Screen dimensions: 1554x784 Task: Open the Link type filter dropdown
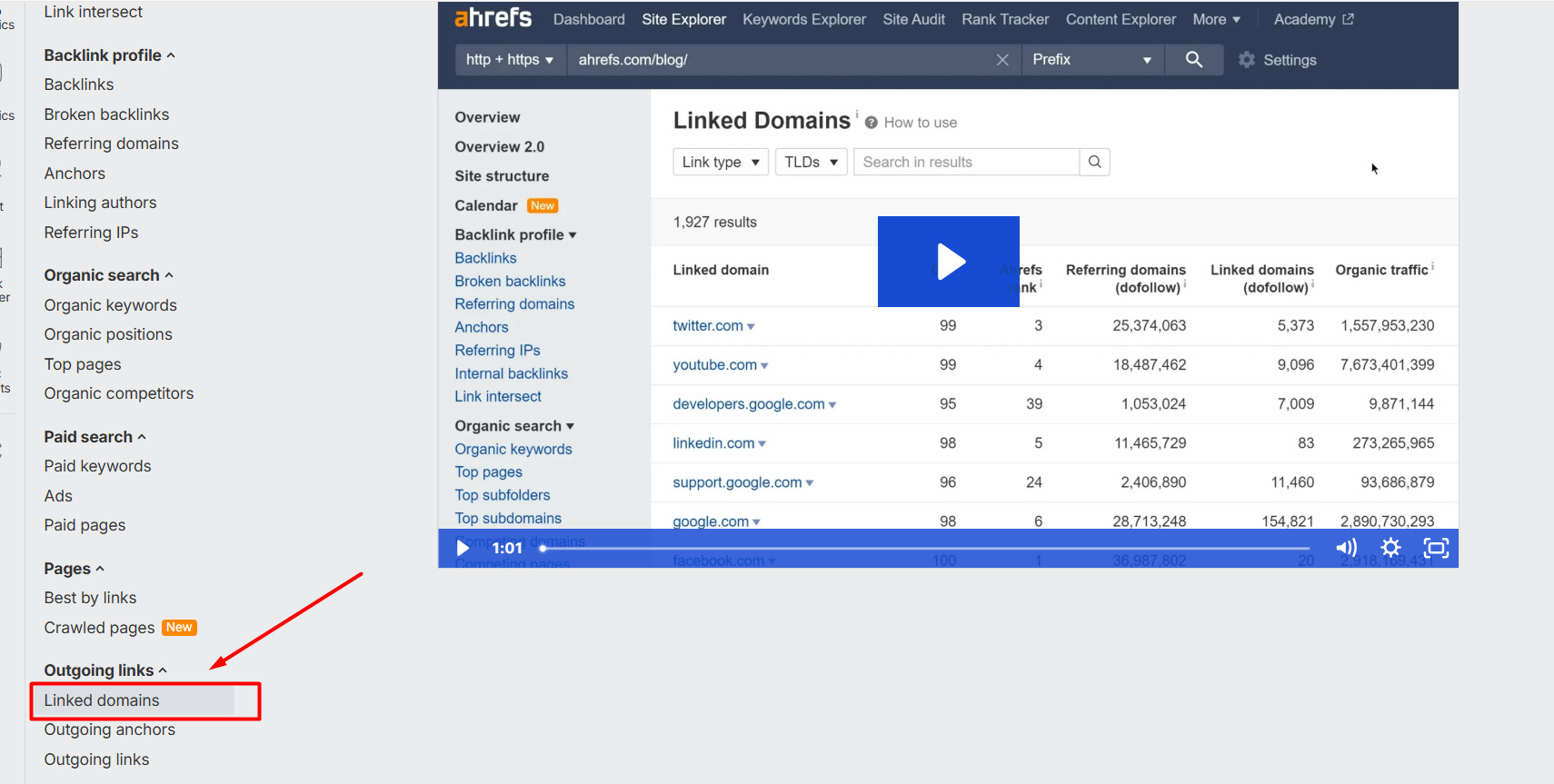721,162
